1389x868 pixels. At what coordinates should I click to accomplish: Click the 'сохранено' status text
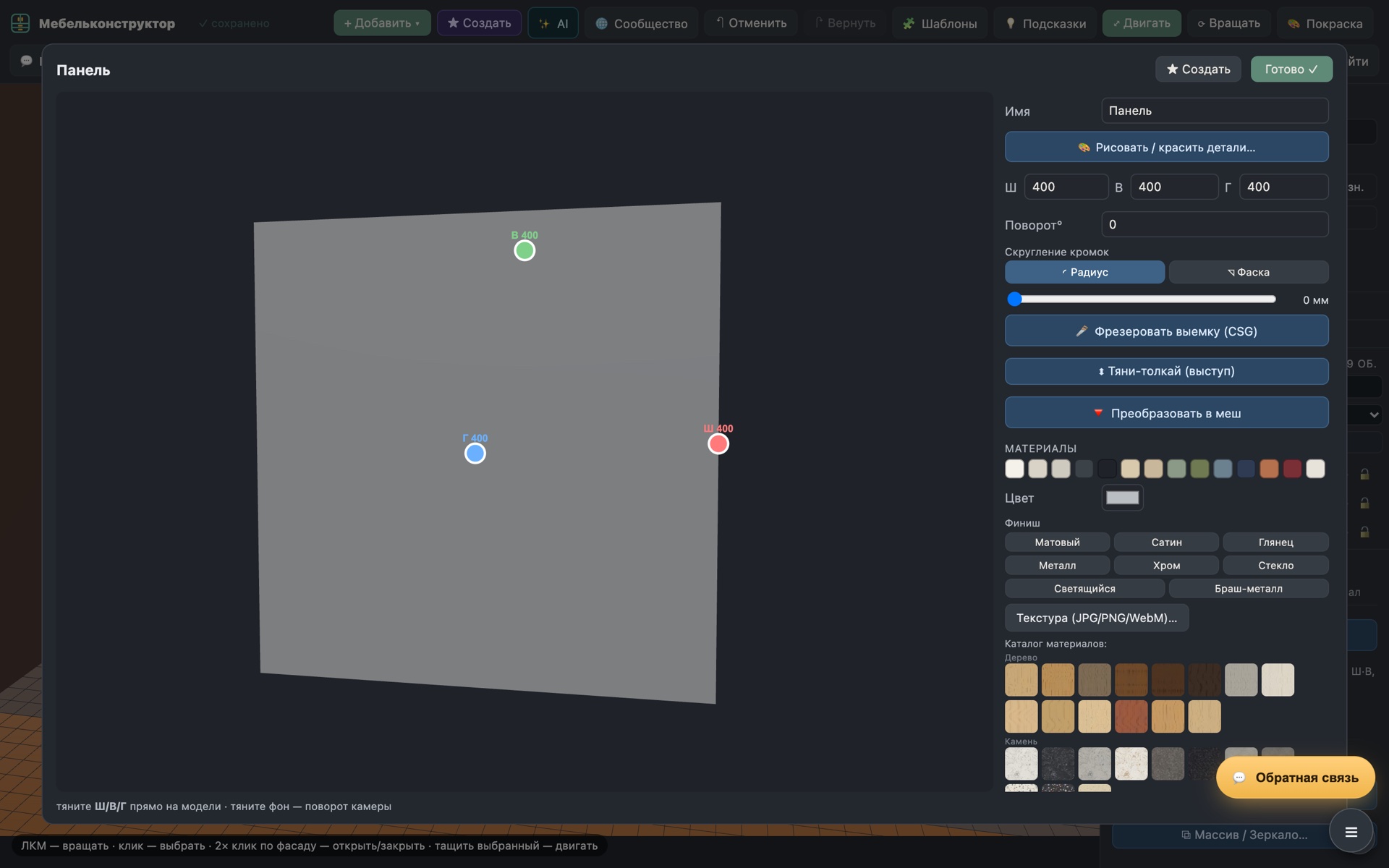click(x=234, y=23)
